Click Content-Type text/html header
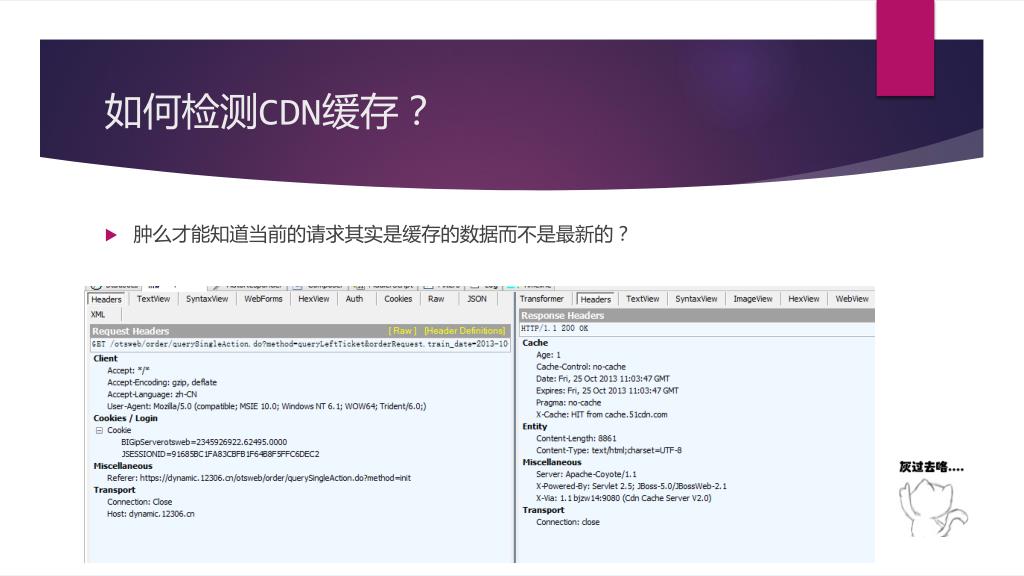The height and width of the screenshot is (576, 1024). 609,451
